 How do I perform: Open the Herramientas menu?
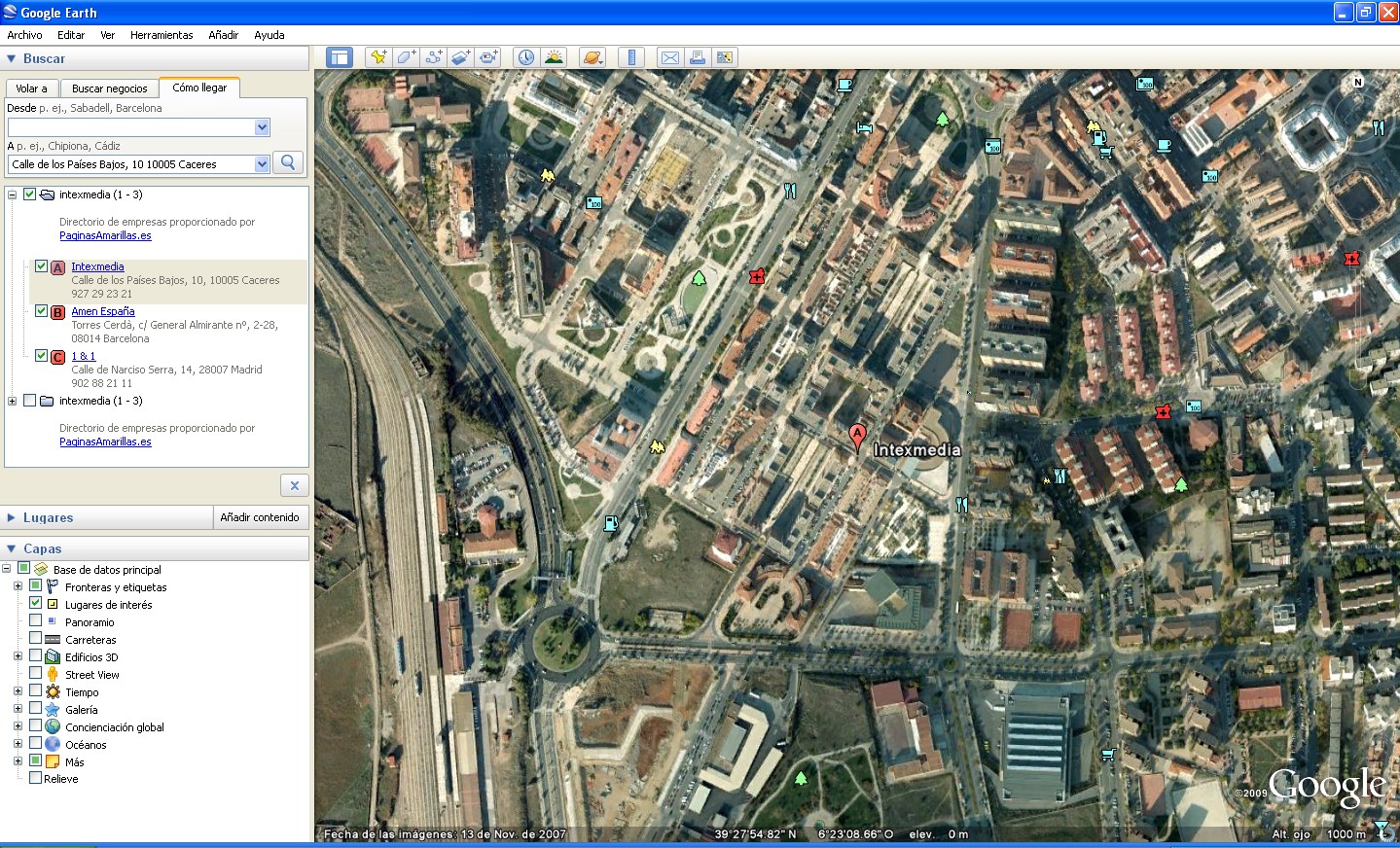pos(162,35)
